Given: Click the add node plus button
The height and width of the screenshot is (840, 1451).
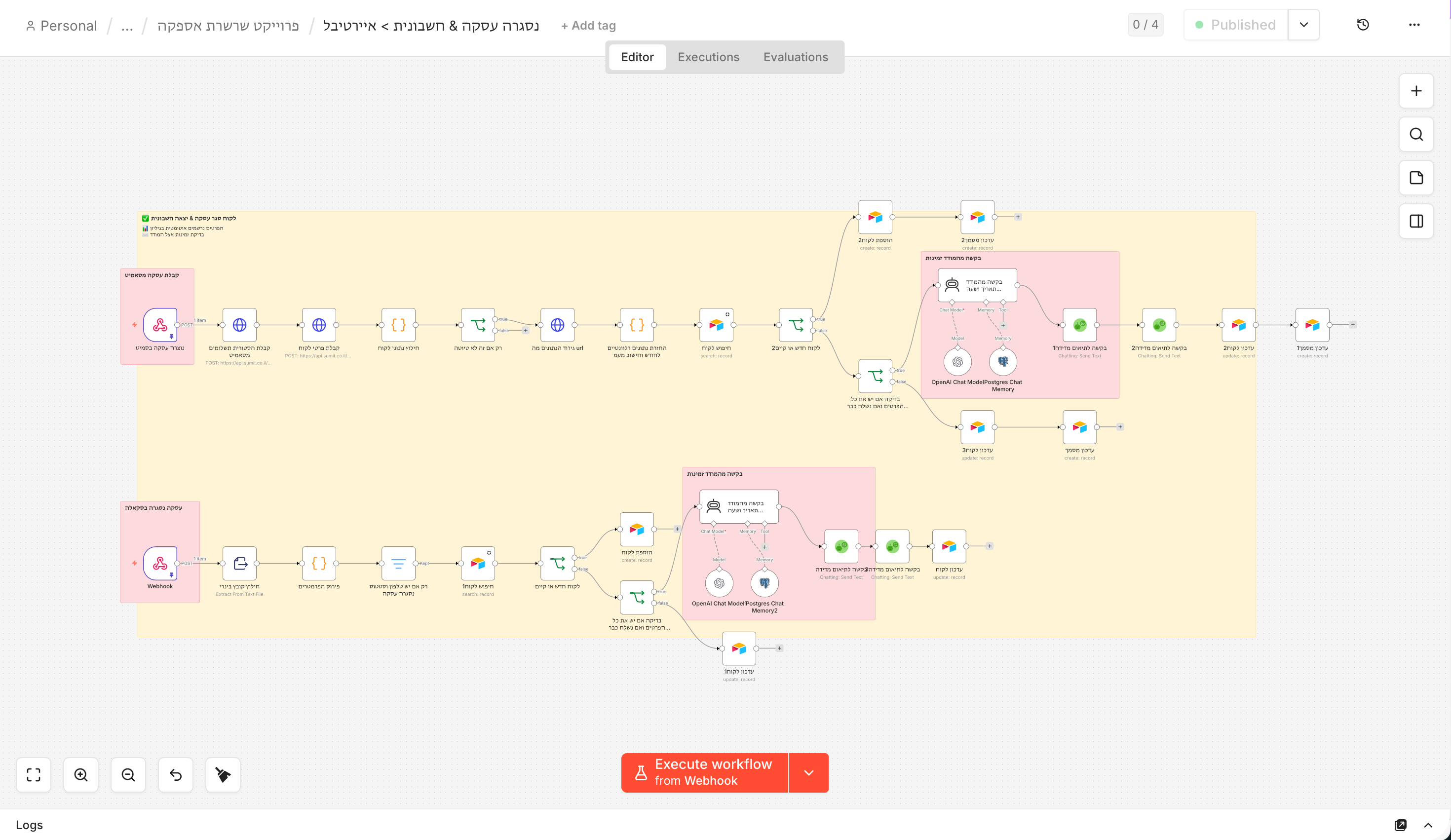Looking at the screenshot, I should (x=1416, y=91).
